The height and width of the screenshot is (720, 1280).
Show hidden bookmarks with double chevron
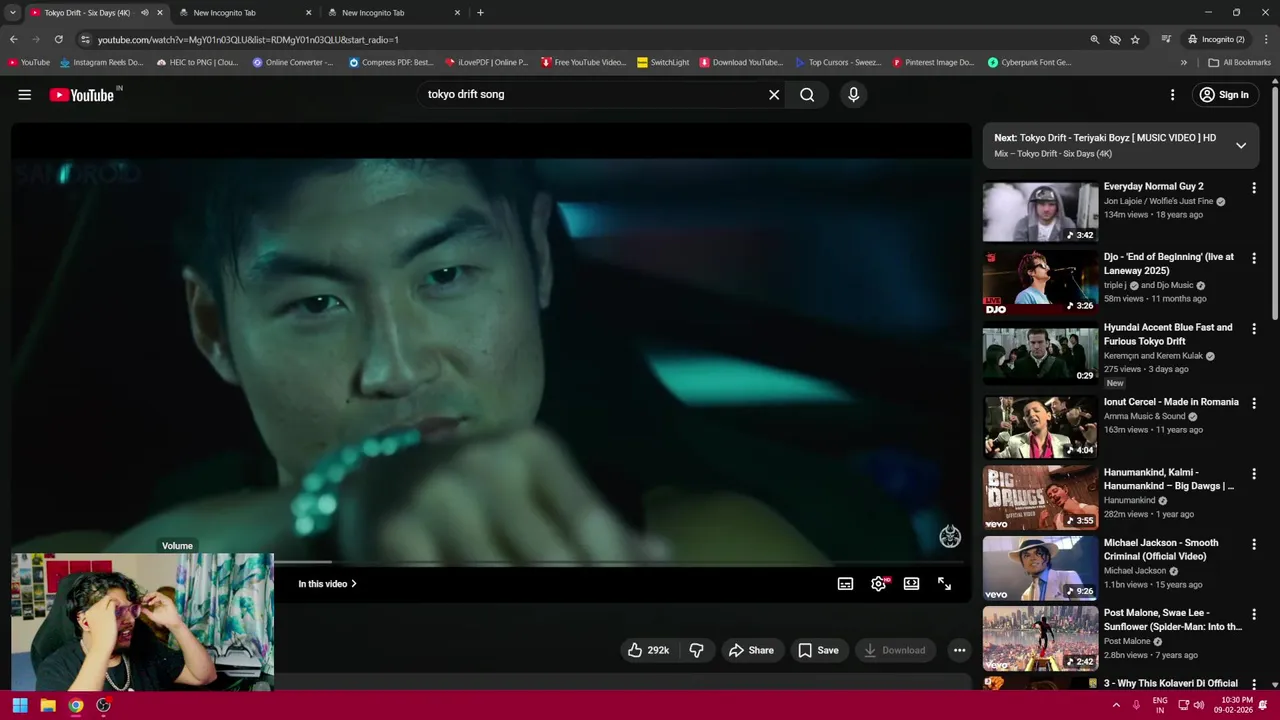pos(1183,62)
